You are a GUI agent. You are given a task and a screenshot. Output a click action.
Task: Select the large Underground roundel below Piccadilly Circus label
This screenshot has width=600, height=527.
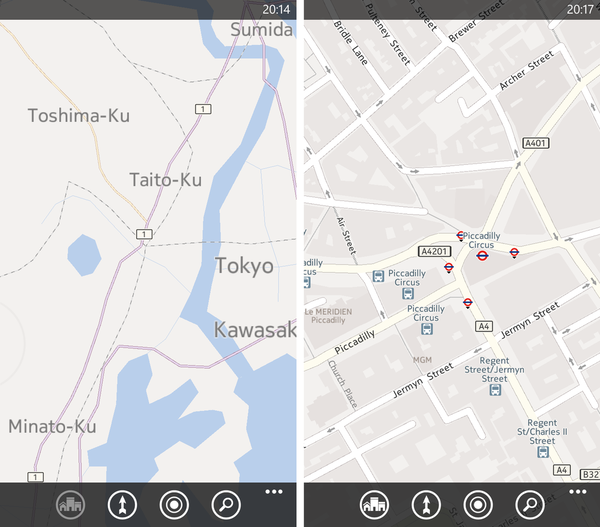(482, 256)
